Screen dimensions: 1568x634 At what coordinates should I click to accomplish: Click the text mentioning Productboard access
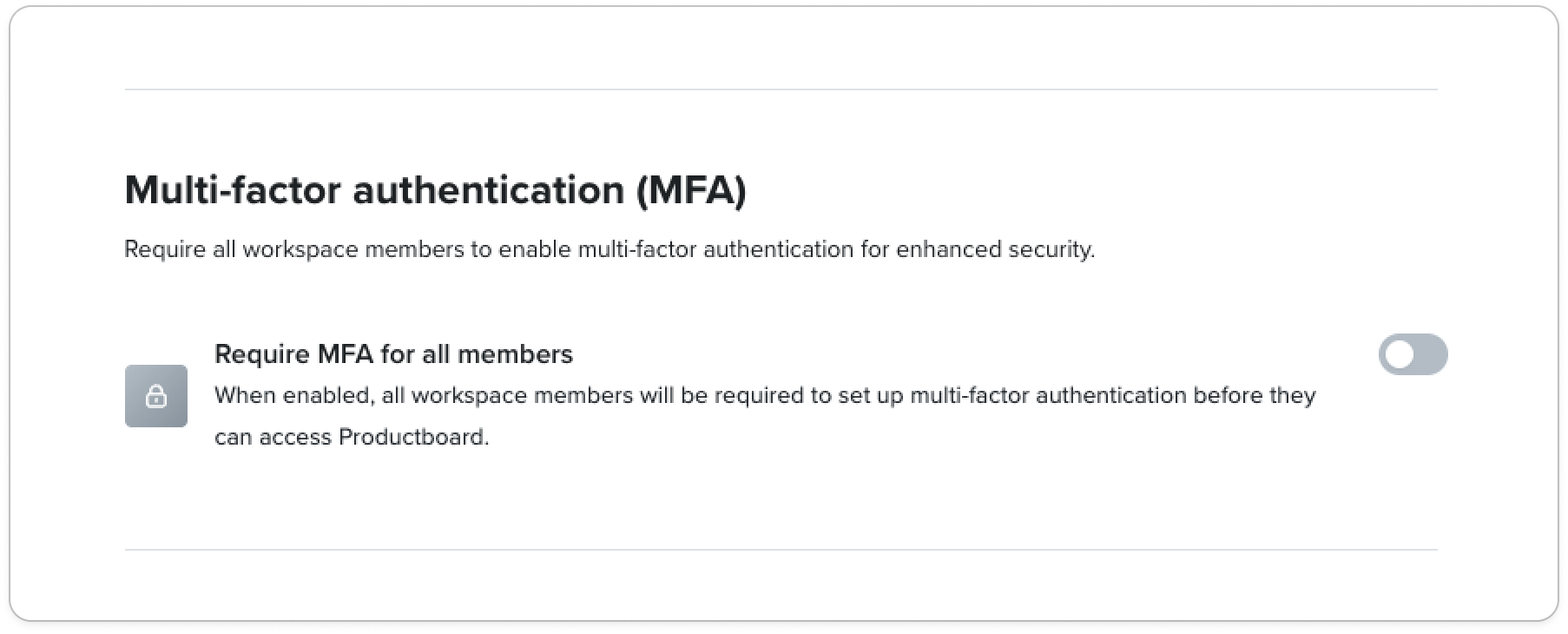[352, 437]
